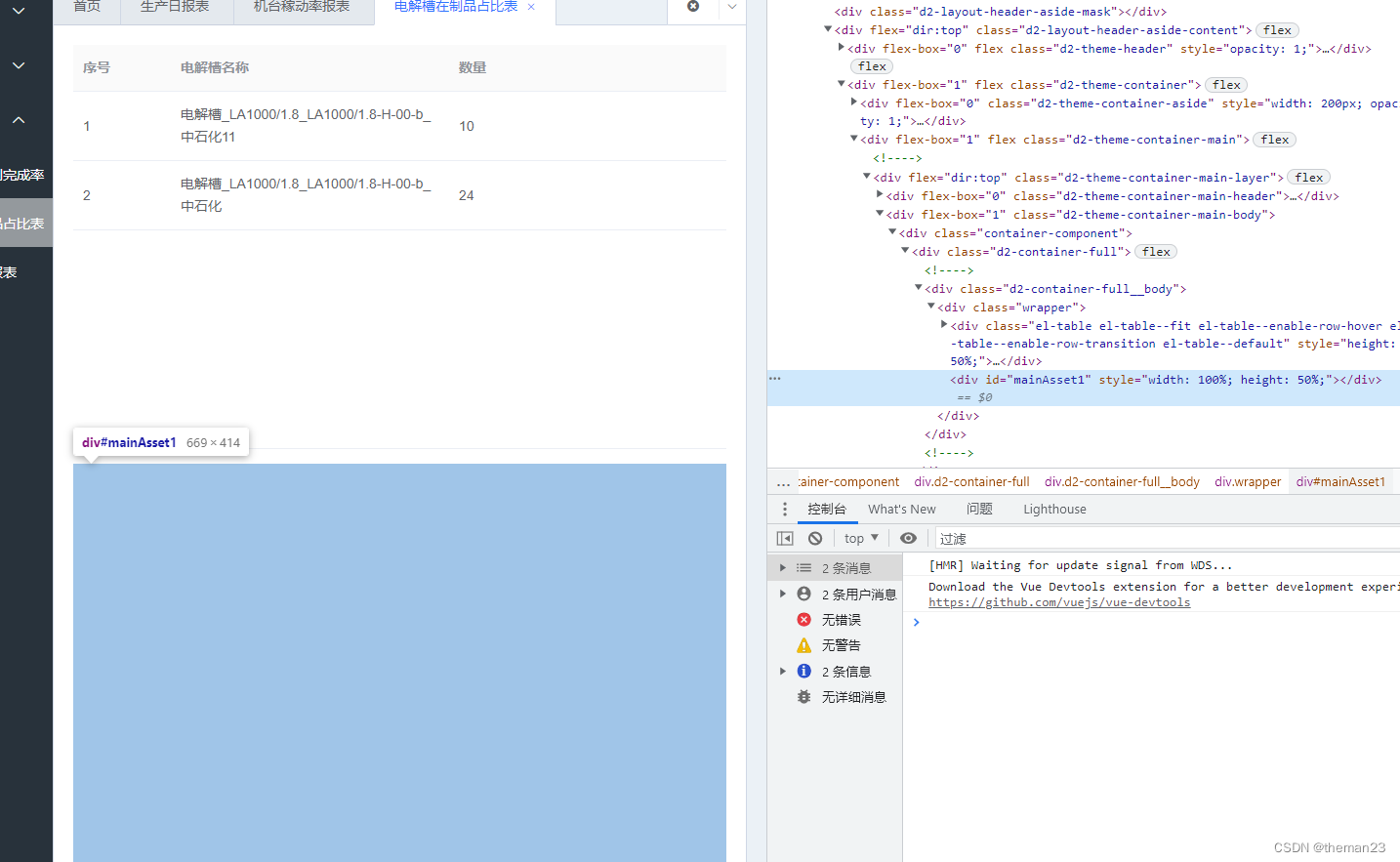Open the top JavaScript context dropdown
Screen dimensions: 1400x862
point(861,538)
